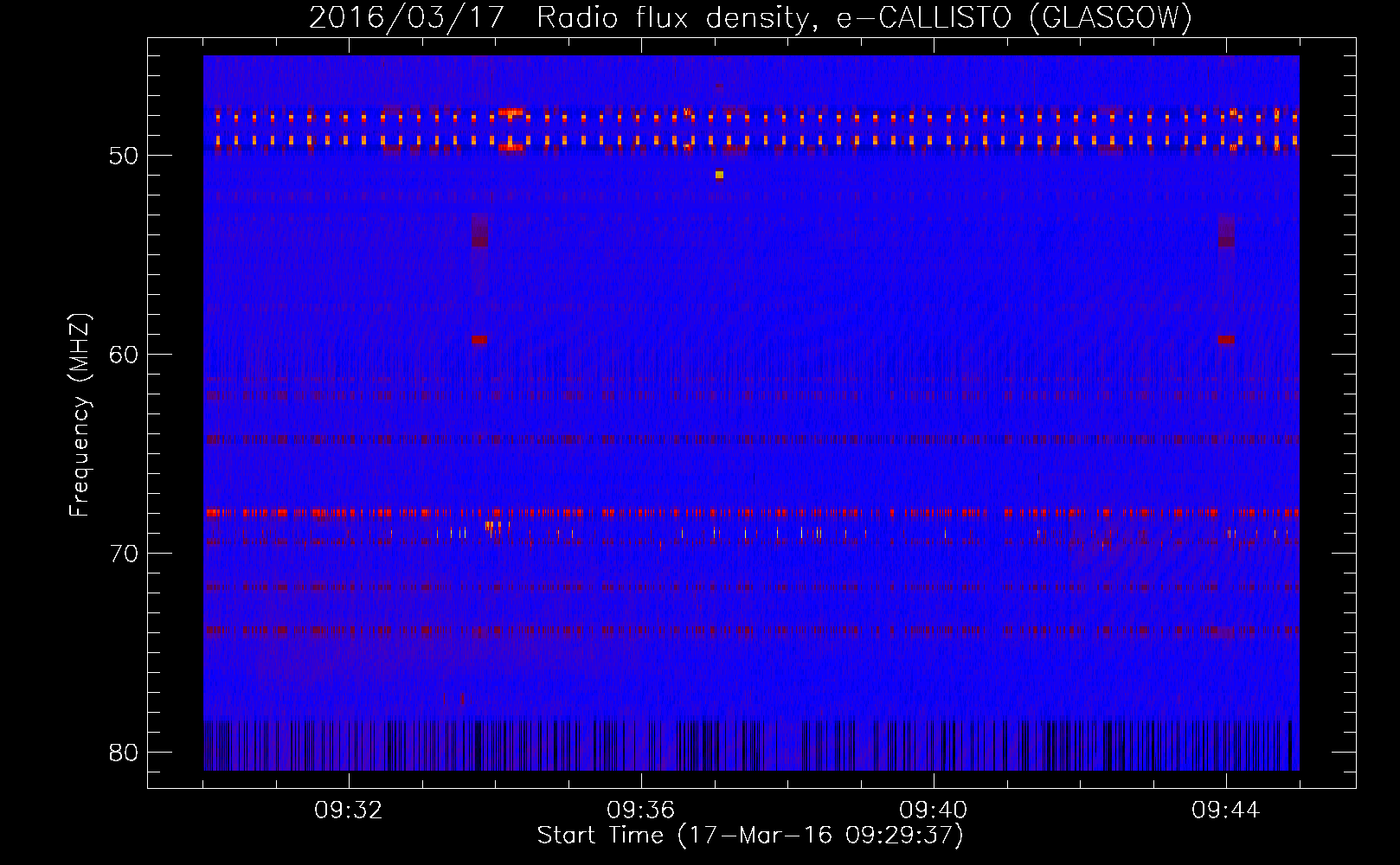Viewport: 1400px width, 865px height.
Task: Click the 60 frequency tick label
Action: 124,355
